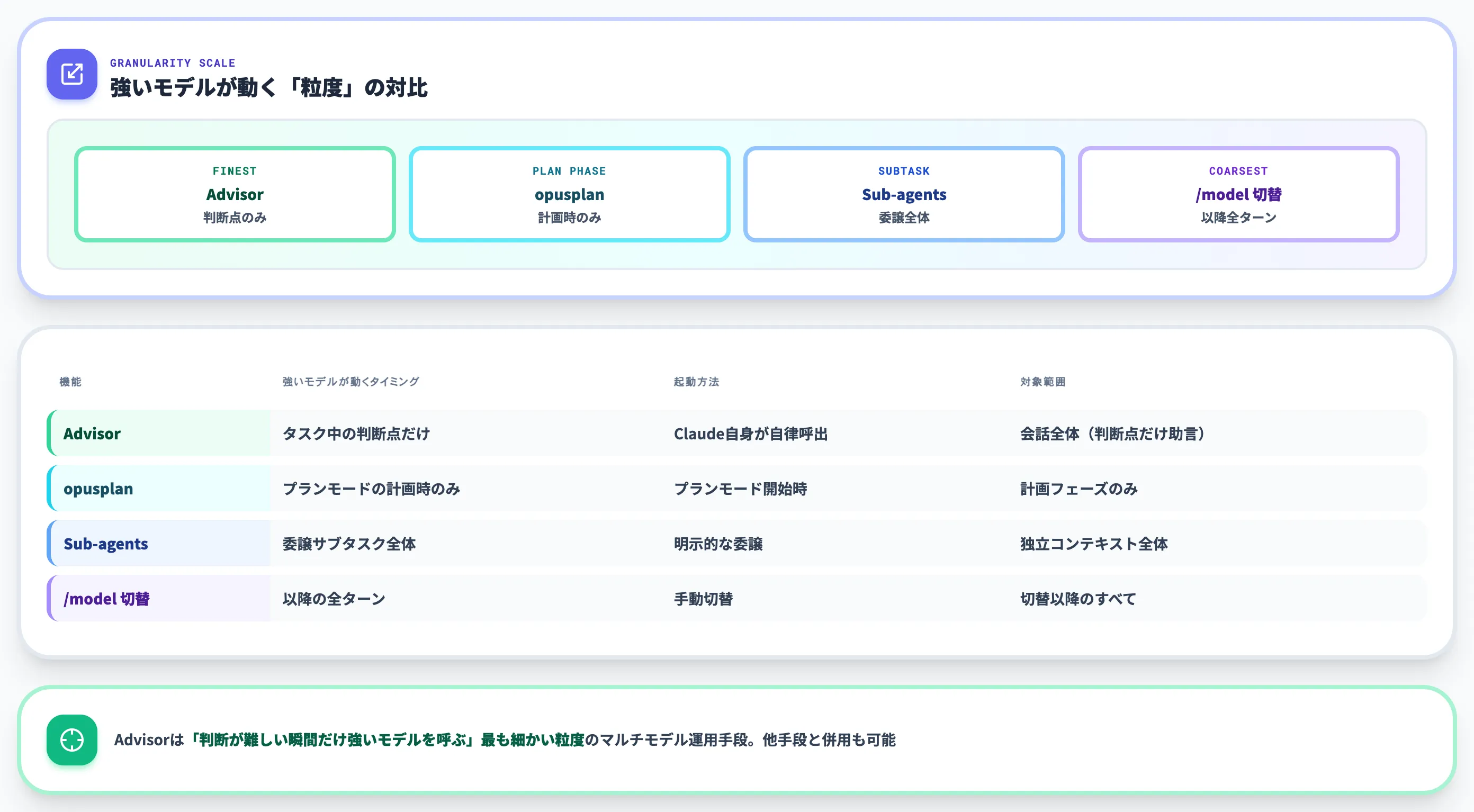Click the cell タスク中の判断点だけ
Viewport: 1474px width, 812px height.
tap(356, 433)
